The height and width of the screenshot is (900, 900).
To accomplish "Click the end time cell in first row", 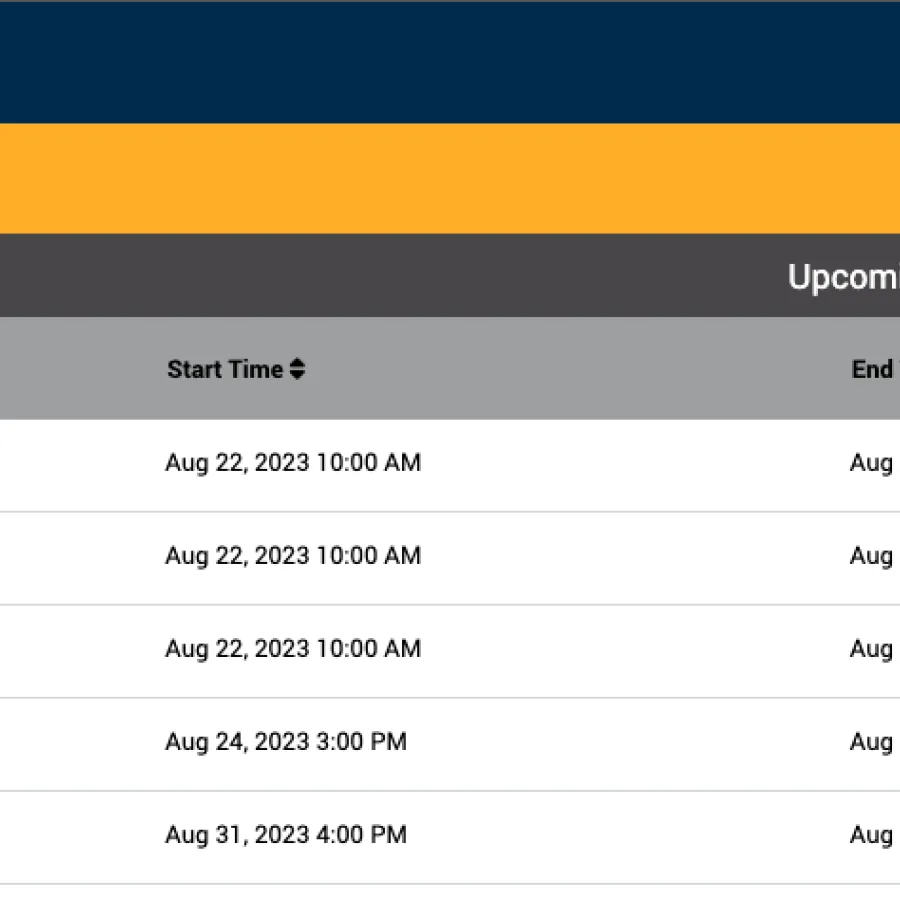I will [x=872, y=463].
